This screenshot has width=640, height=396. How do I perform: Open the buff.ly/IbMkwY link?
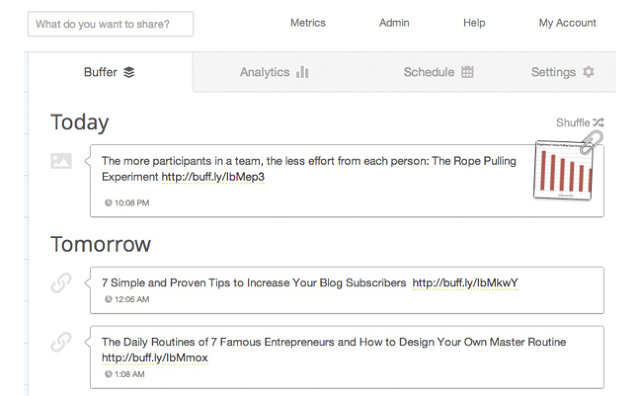pyautogui.click(x=465, y=283)
